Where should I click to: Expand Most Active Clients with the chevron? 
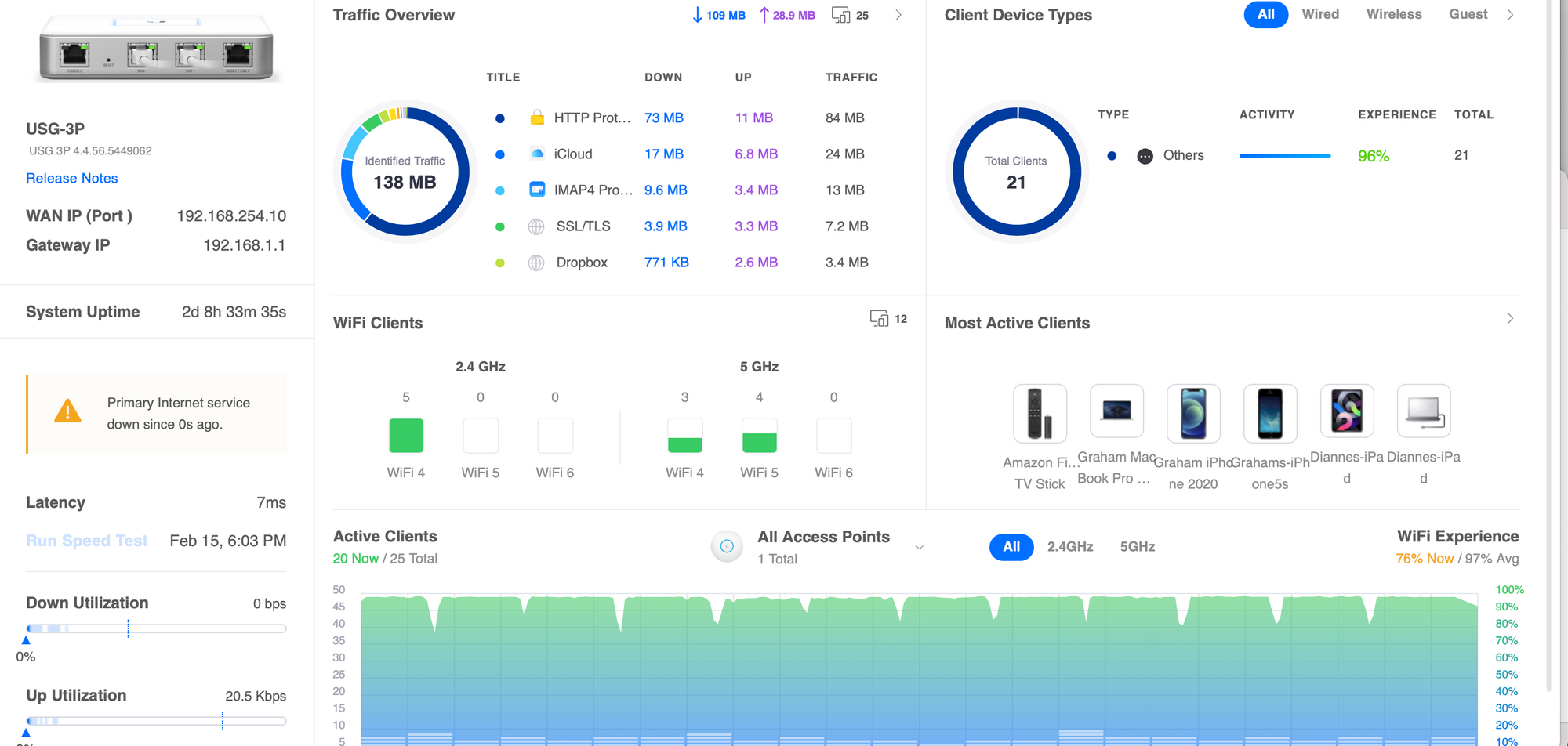pyautogui.click(x=1510, y=319)
